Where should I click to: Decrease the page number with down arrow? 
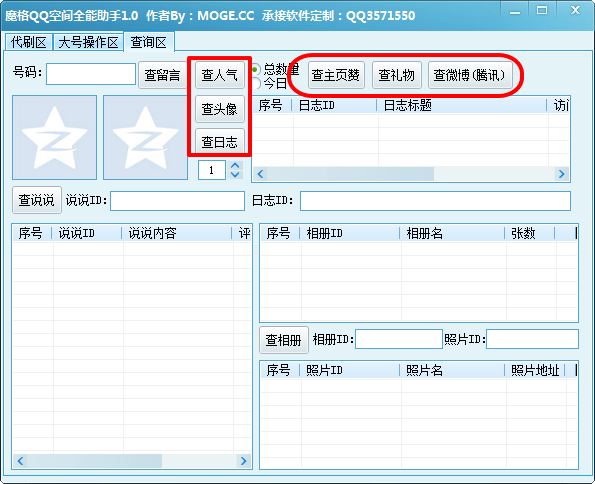(235, 175)
